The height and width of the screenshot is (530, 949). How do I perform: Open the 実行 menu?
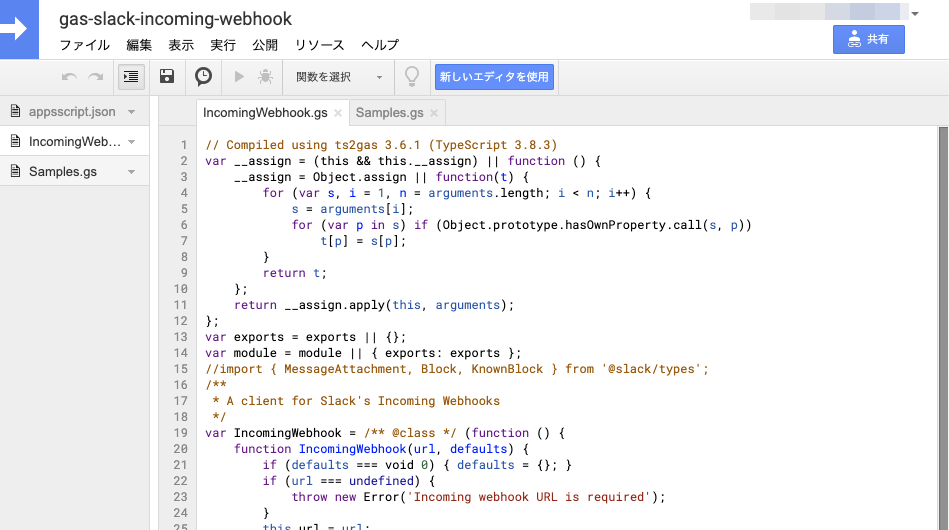point(223,45)
